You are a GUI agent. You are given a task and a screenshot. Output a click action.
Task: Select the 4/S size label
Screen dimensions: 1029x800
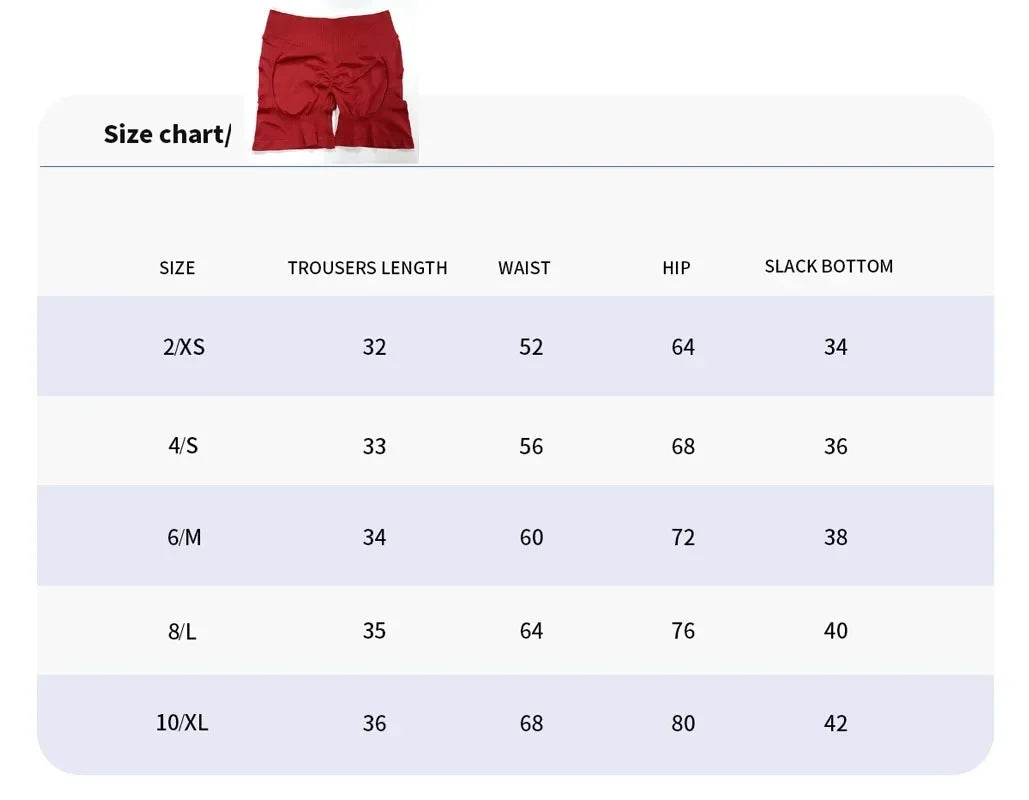[183, 446]
